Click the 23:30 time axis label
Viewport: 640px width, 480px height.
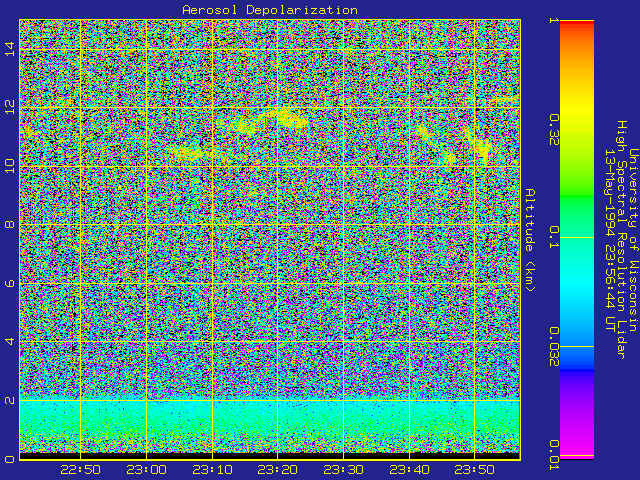[343, 470]
